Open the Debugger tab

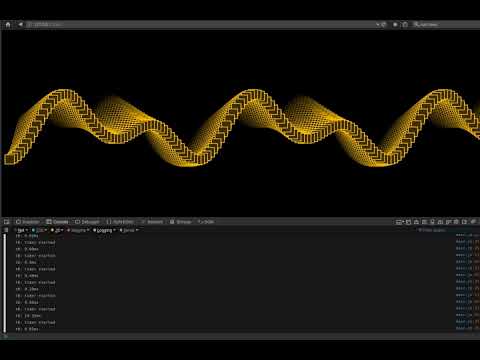point(87,222)
